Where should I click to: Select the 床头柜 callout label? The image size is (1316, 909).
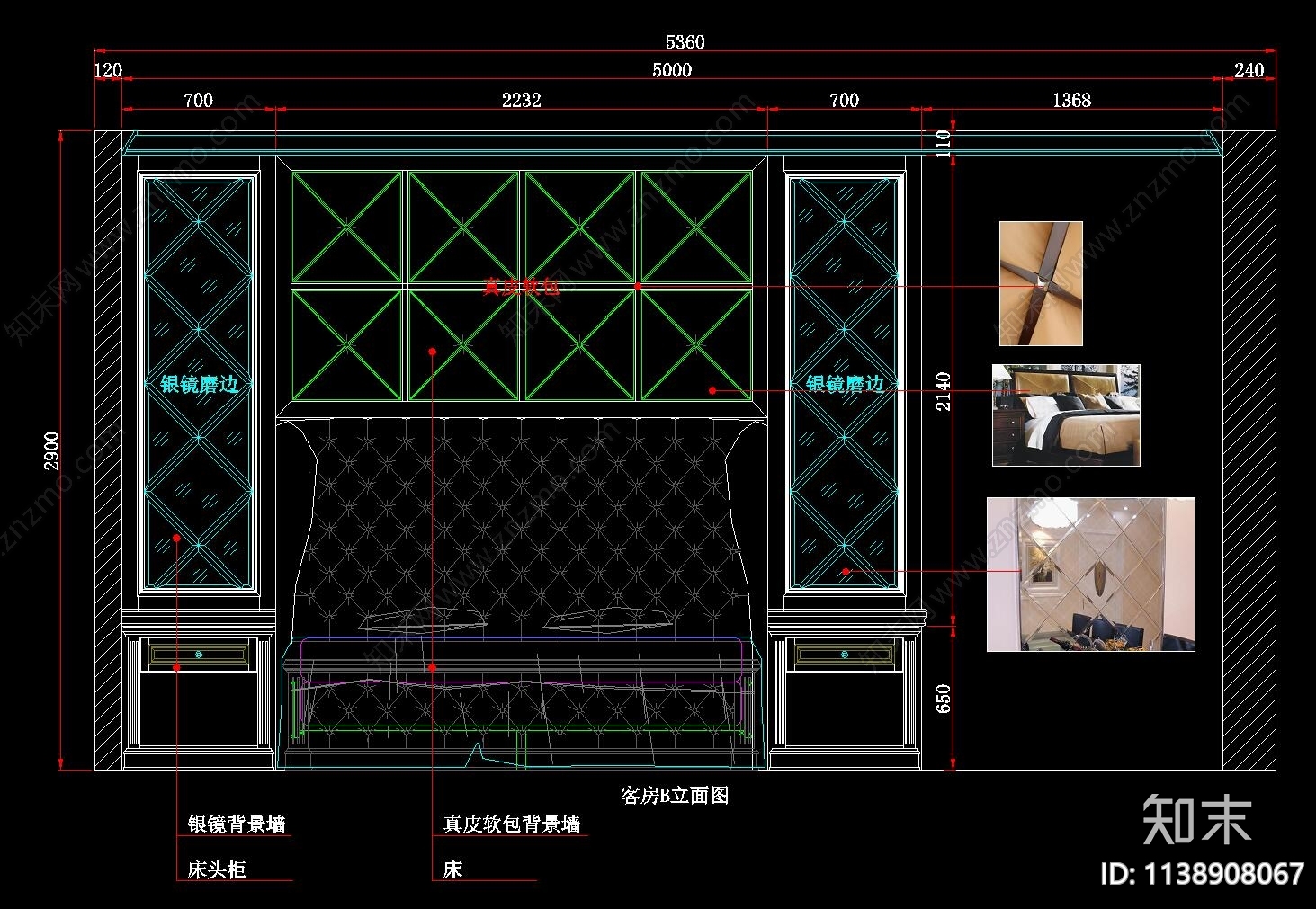(x=217, y=869)
